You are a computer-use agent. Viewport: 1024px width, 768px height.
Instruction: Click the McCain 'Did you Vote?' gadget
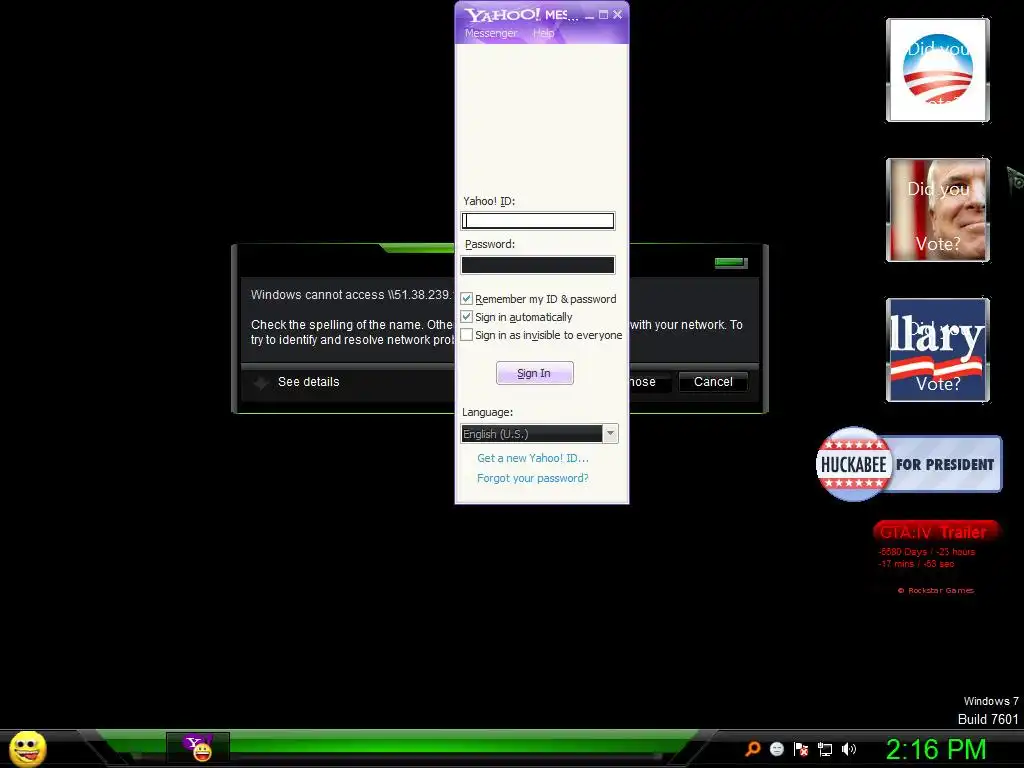coord(938,210)
